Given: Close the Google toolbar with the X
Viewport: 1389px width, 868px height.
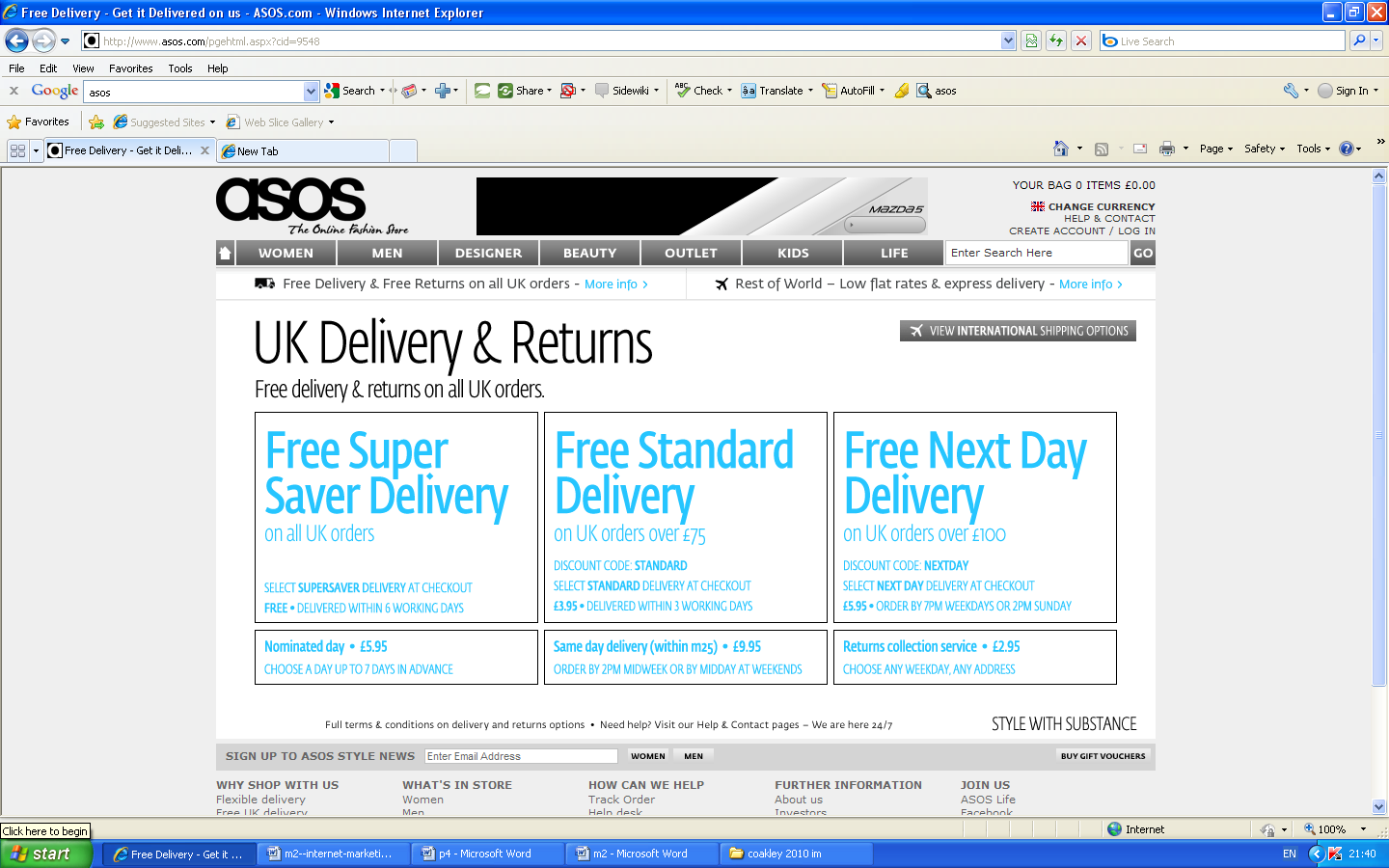Looking at the screenshot, I should point(14,91).
